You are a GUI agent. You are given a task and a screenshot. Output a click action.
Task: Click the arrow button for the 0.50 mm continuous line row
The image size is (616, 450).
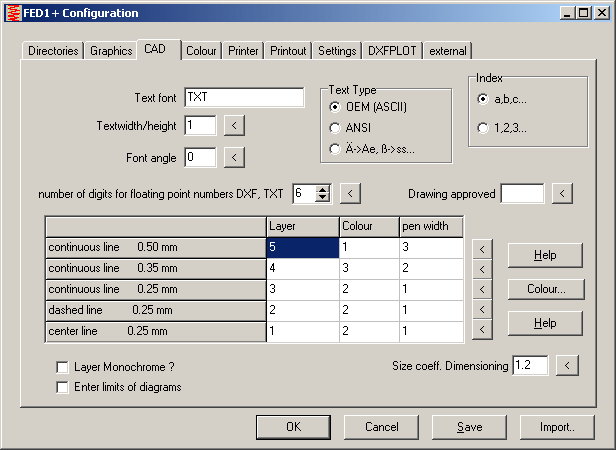[482, 248]
